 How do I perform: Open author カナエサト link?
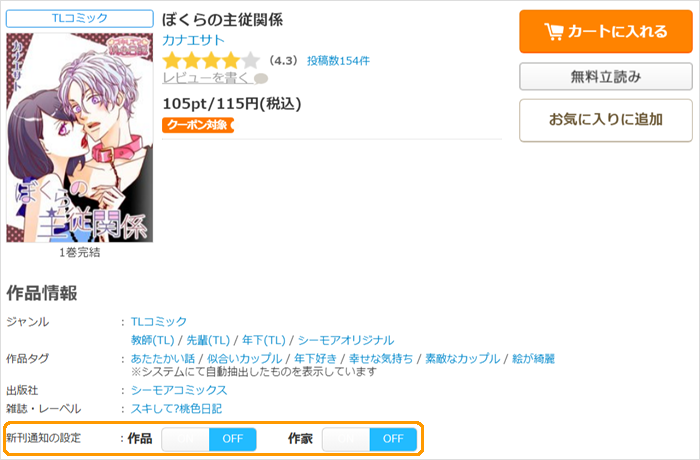click(x=193, y=41)
